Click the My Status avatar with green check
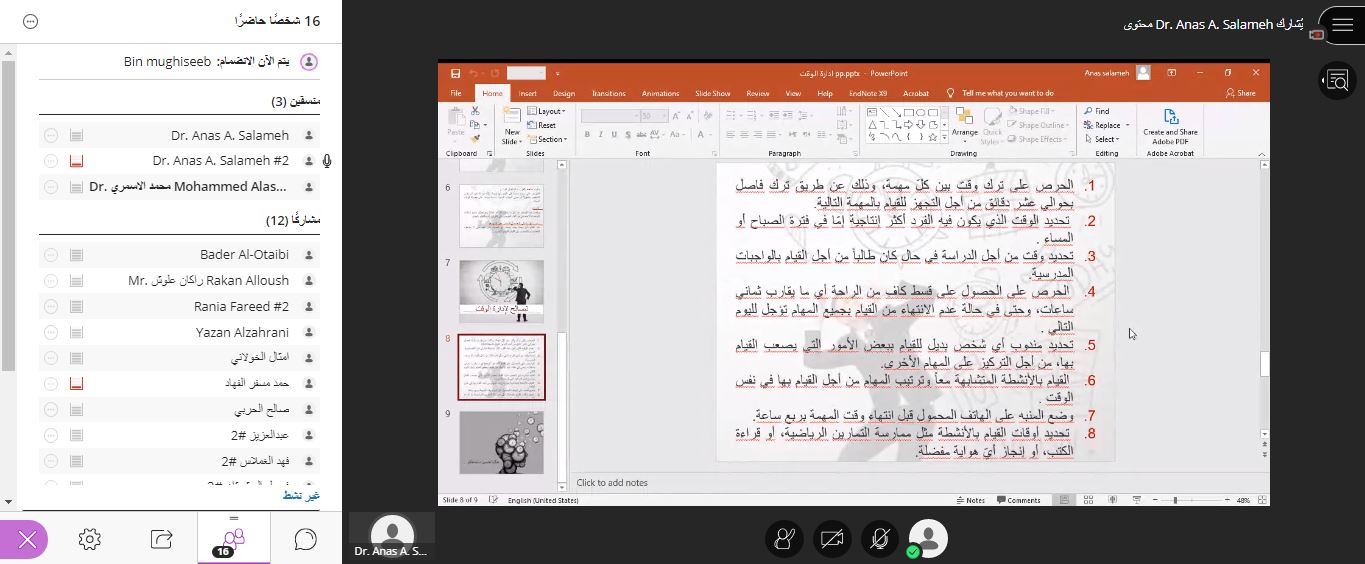 (x=927, y=539)
